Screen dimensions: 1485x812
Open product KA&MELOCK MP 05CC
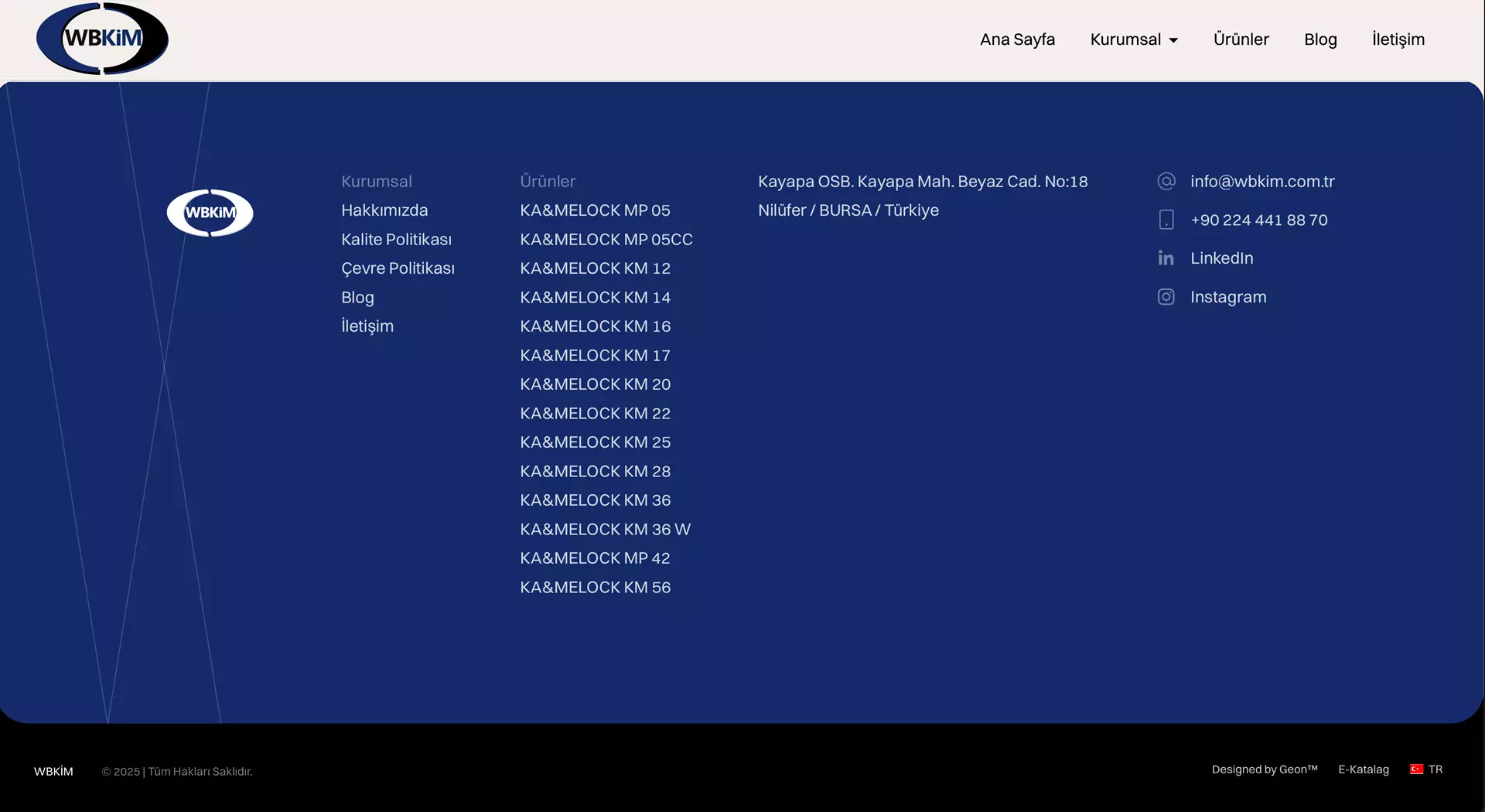pyautogui.click(x=606, y=240)
